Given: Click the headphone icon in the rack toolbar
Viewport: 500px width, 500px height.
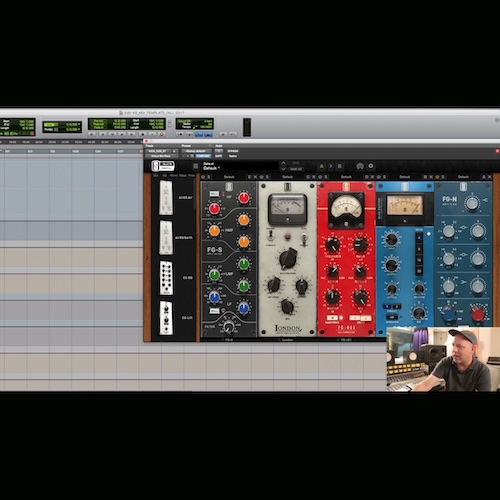Looking at the screenshot, I should coord(360,166).
